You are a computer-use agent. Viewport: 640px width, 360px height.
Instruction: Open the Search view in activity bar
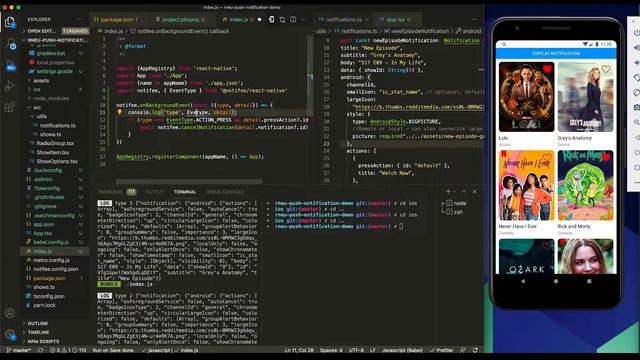10,44
